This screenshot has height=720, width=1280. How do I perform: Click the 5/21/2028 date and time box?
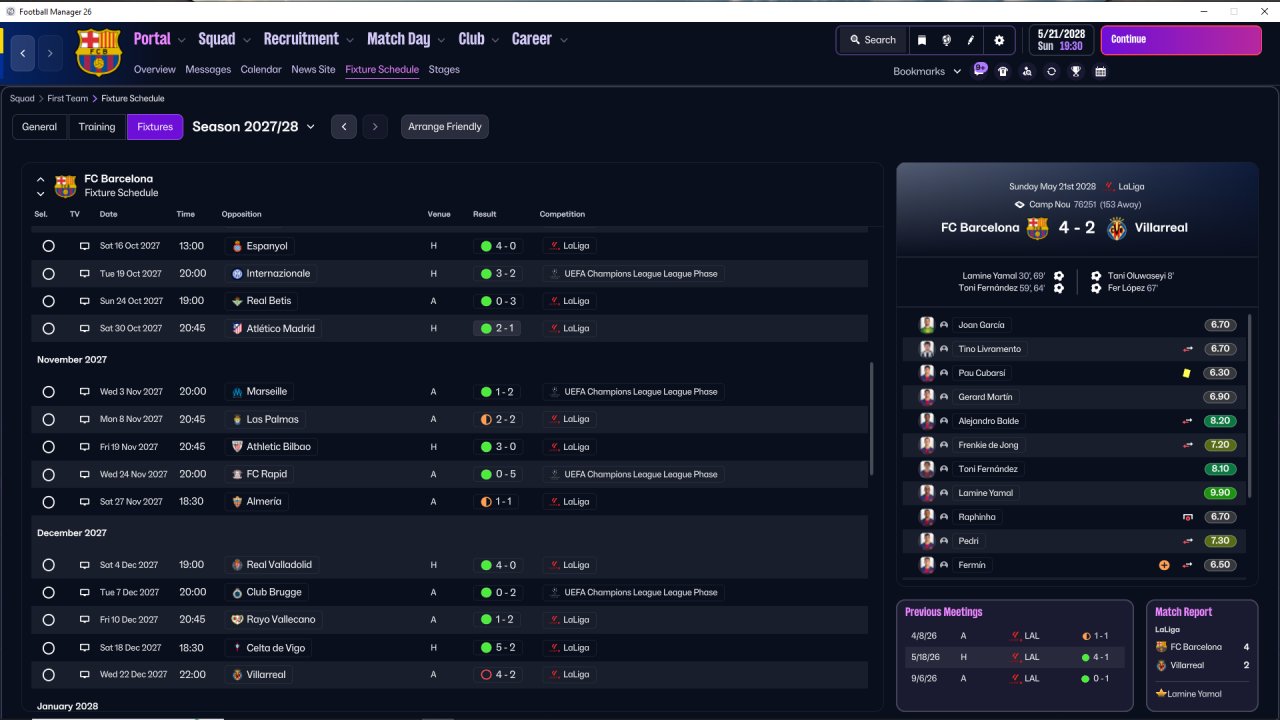(x=1060, y=40)
